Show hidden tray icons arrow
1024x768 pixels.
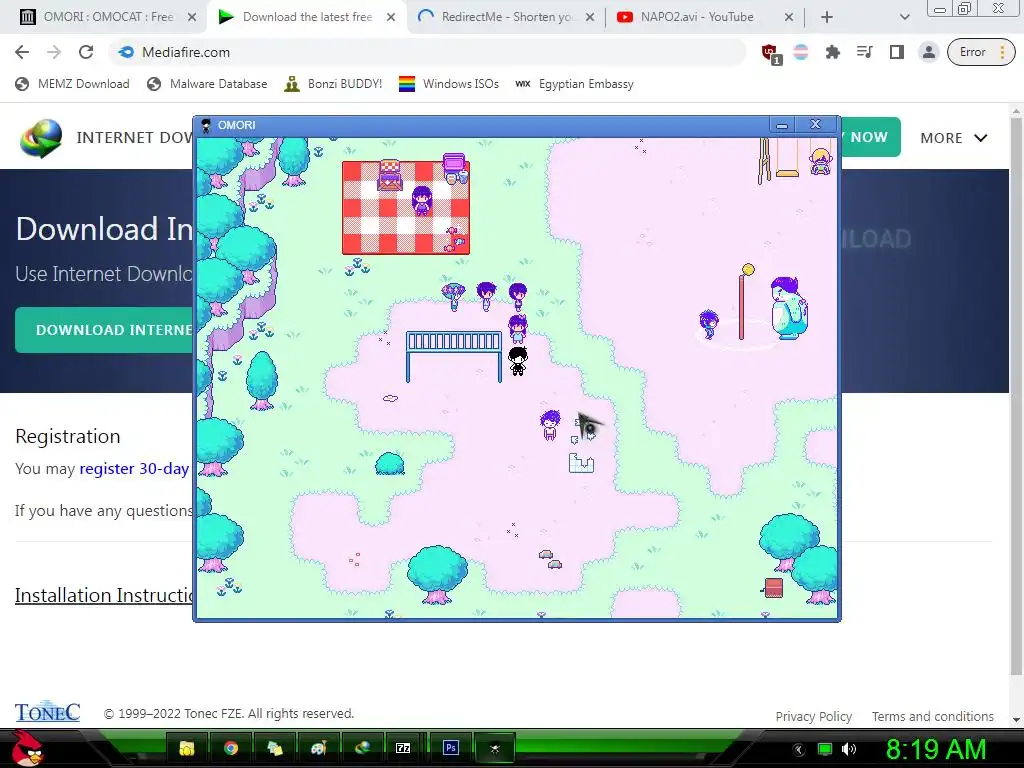pyautogui.click(x=798, y=750)
